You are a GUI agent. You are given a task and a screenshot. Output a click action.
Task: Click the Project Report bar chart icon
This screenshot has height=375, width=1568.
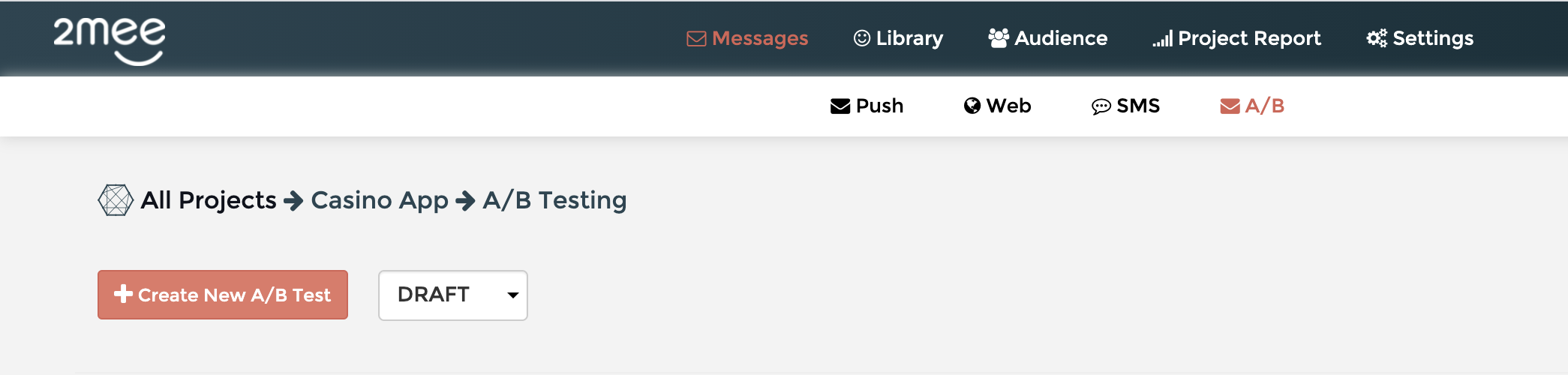click(x=1162, y=39)
